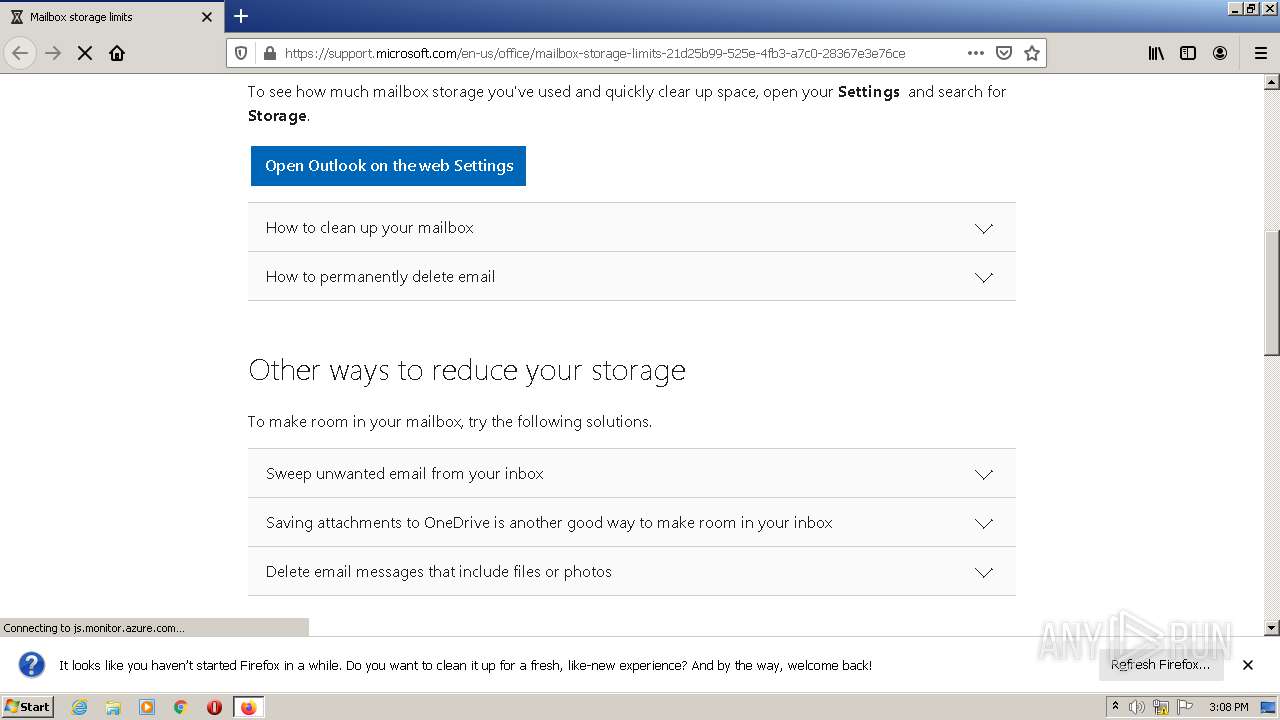This screenshot has height=720, width=1280.
Task: Open the Windows Start menu
Action: [x=27, y=707]
